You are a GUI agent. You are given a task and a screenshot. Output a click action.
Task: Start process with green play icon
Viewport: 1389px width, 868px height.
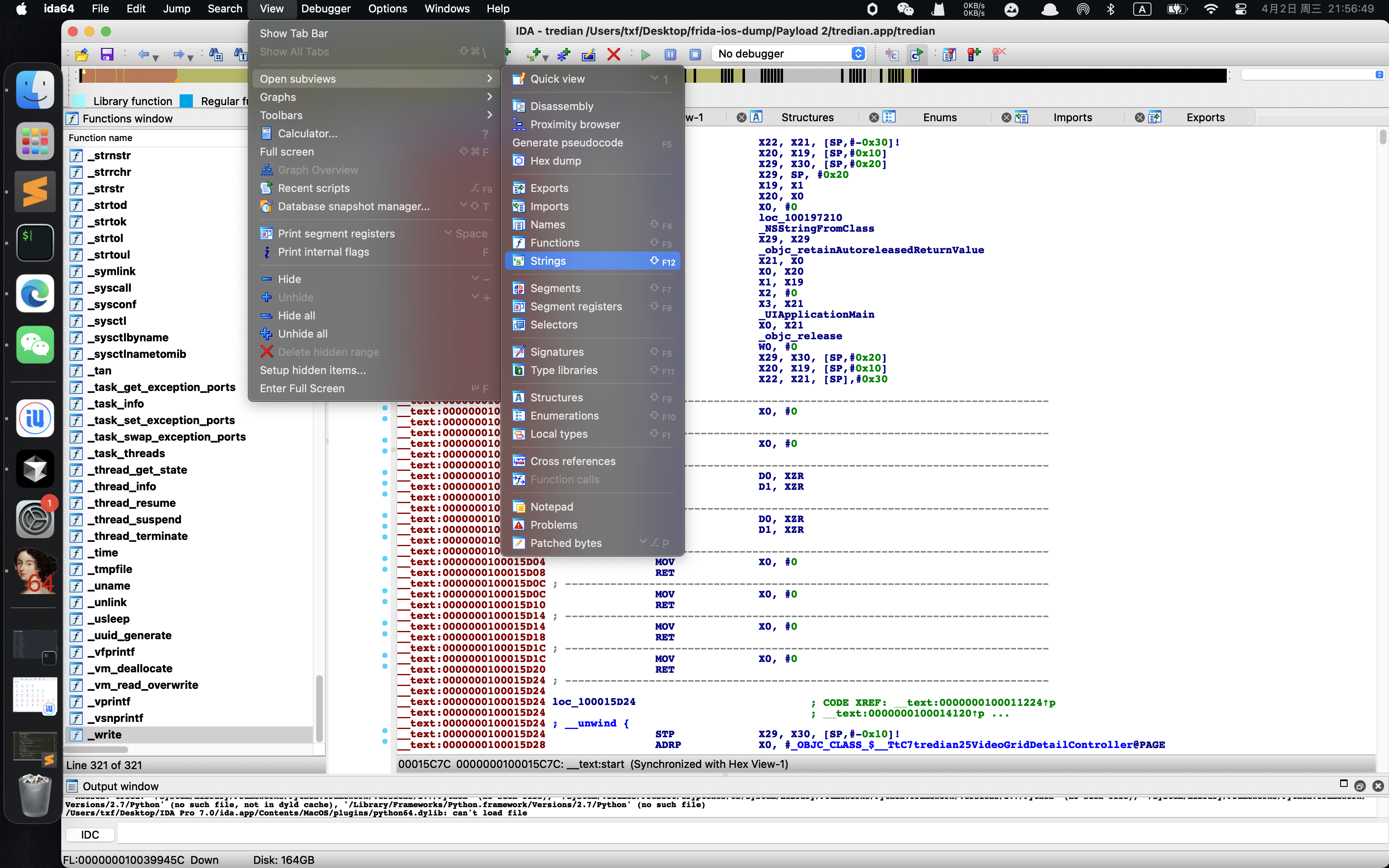pyautogui.click(x=645, y=55)
